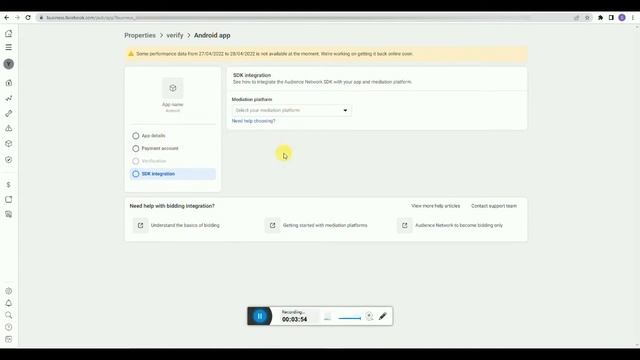The width and height of the screenshot is (640, 360).
Task: Open Audience Network to become bidding only article
Action: (x=459, y=225)
